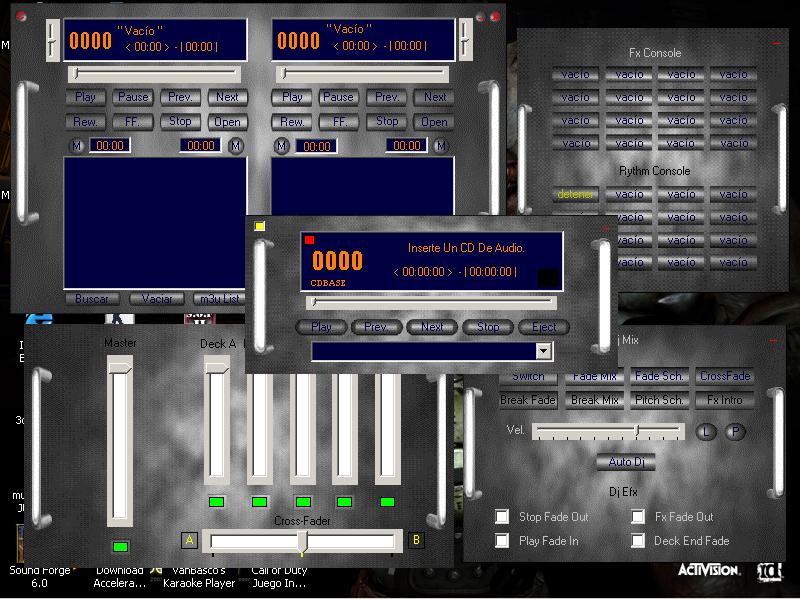Click the Cross-Fader slider handle

302,541
